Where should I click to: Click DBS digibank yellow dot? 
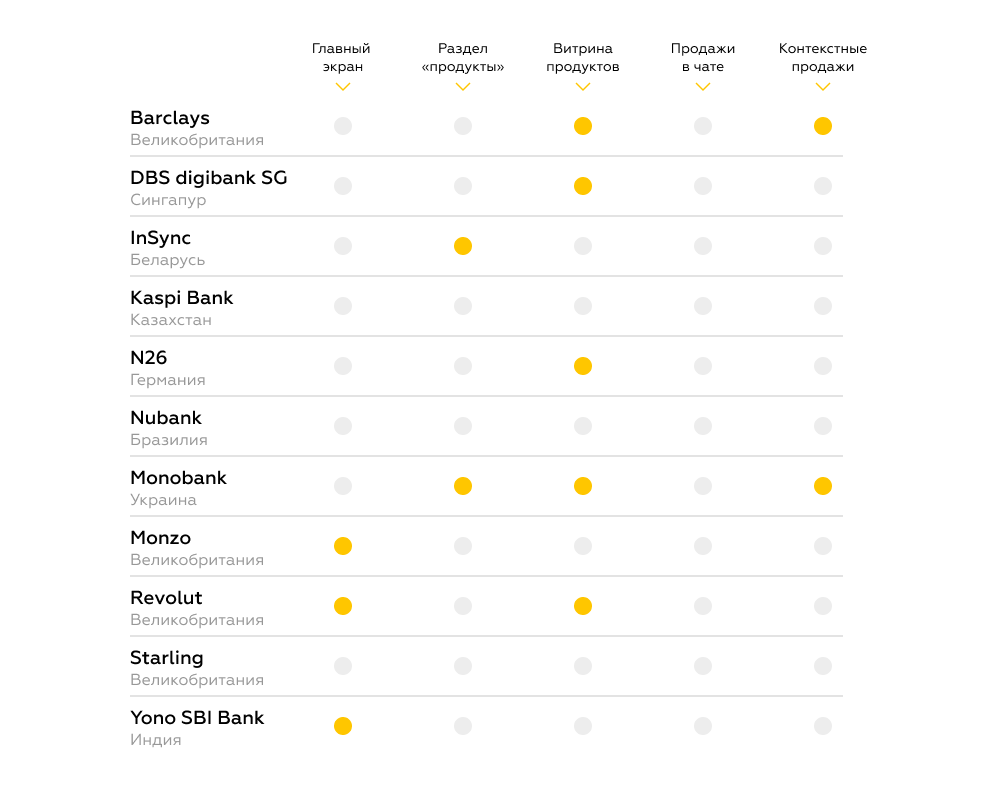[x=583, y=186]
